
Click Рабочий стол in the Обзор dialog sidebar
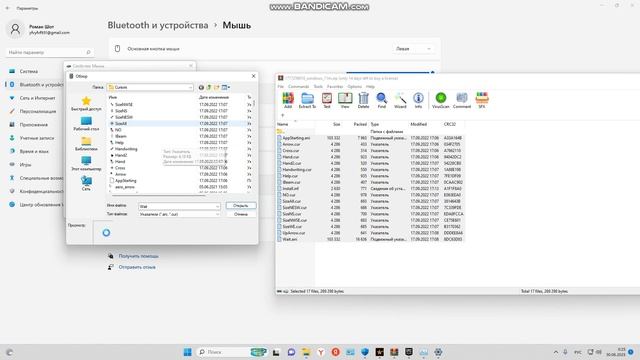(x=86, y=124)
